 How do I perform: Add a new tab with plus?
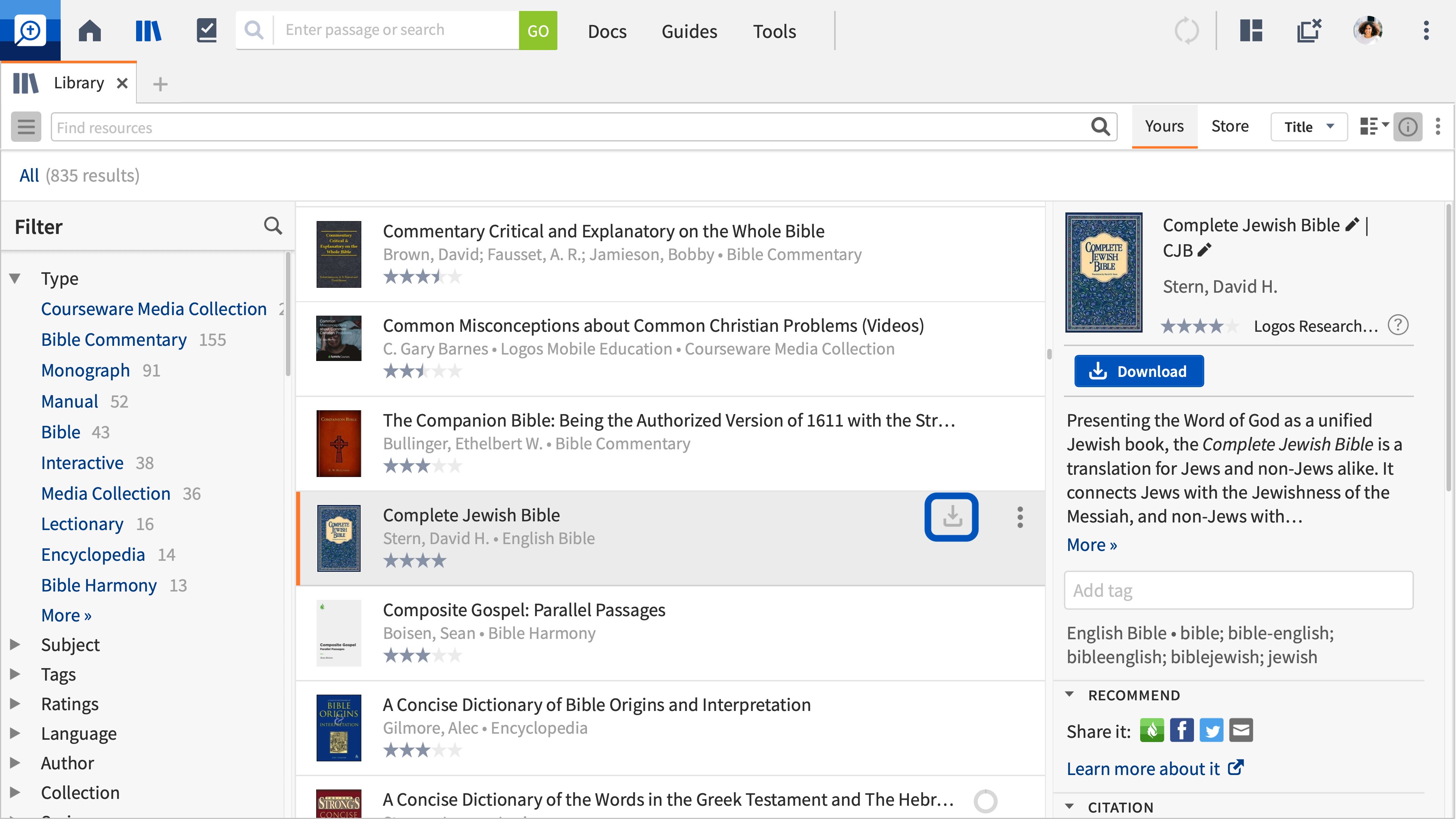click(x=160, y=84)
